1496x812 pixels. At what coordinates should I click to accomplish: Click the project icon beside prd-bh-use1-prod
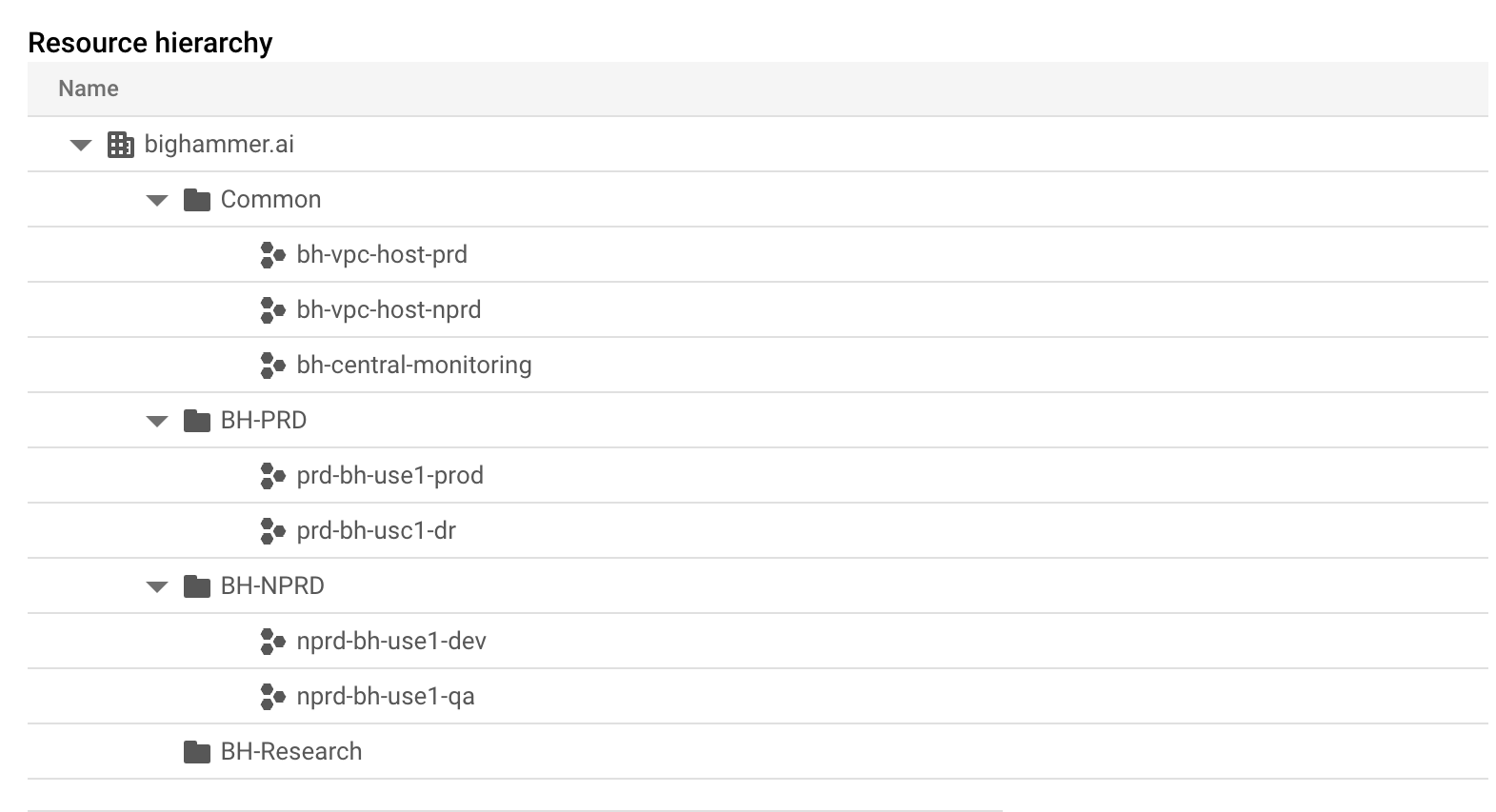(270, 475)
